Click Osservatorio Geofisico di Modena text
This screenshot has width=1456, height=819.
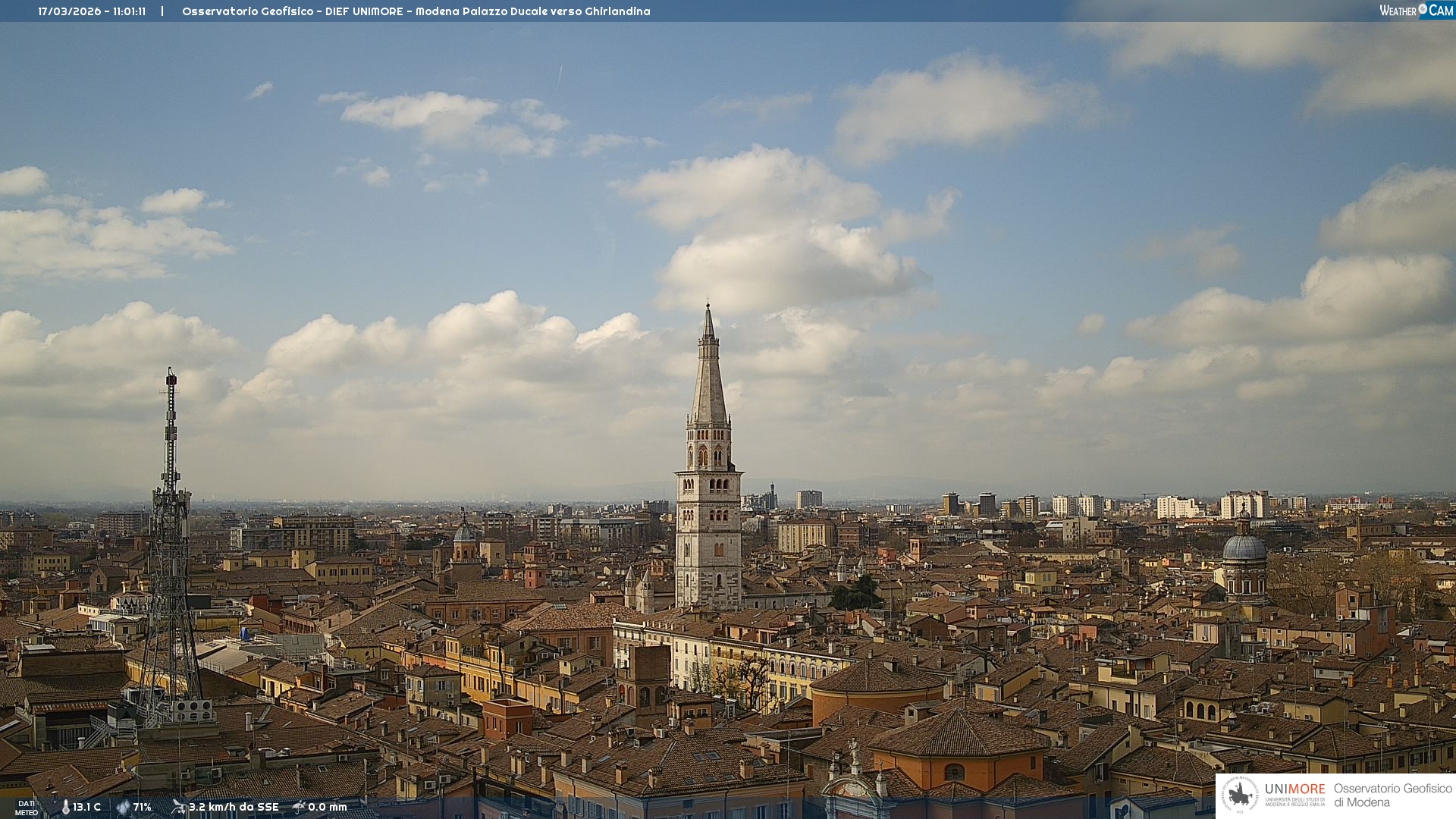tap(1392, 795)
